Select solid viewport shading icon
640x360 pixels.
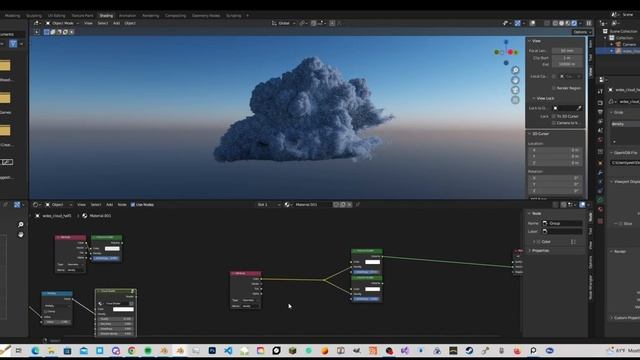pyautogui.click(x=562, y=23)
